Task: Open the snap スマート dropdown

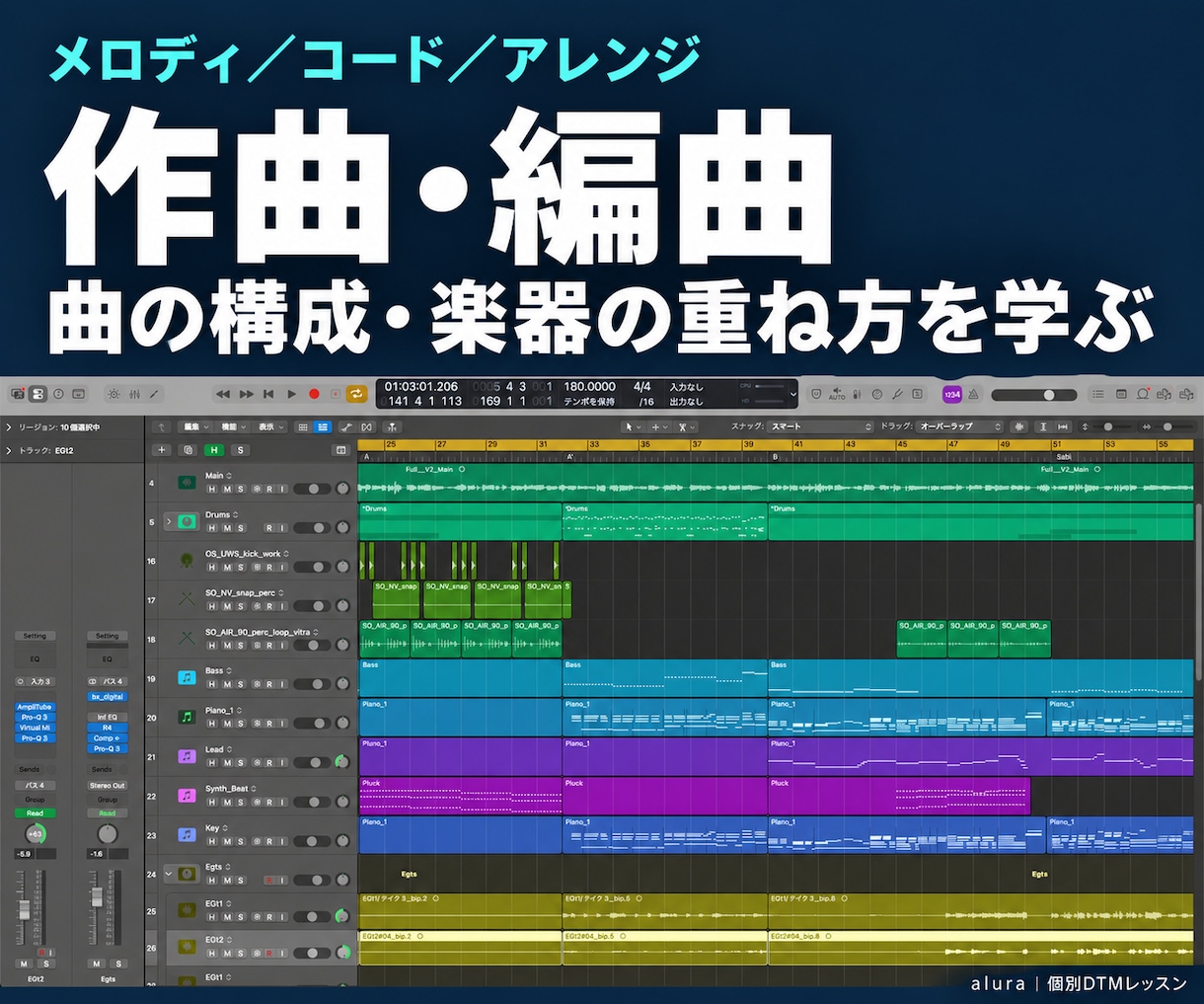Action: click(821, 426)
